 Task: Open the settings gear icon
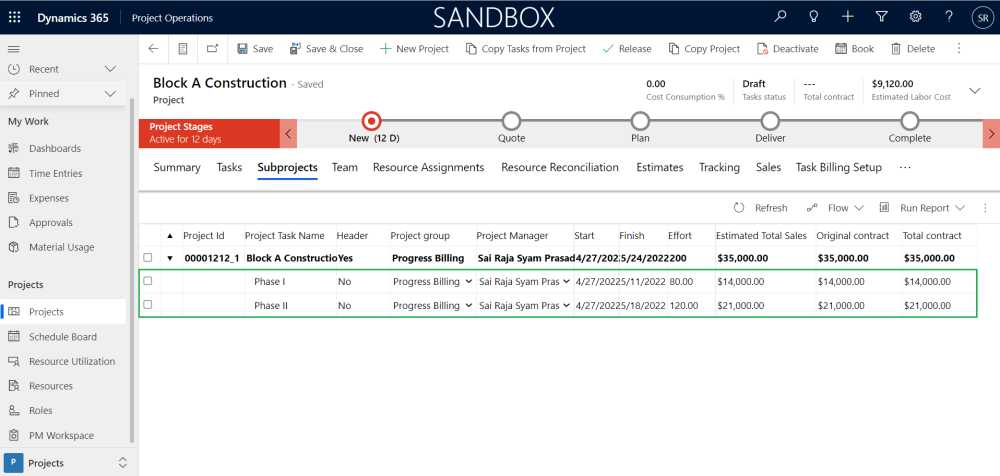[x=916, y=17]
